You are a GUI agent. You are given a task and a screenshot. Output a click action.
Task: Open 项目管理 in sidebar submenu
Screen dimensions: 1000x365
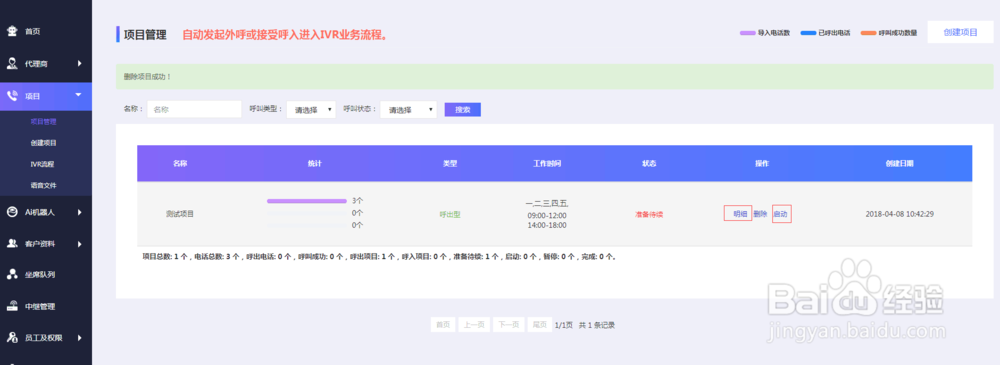click(x=43, y=121)
